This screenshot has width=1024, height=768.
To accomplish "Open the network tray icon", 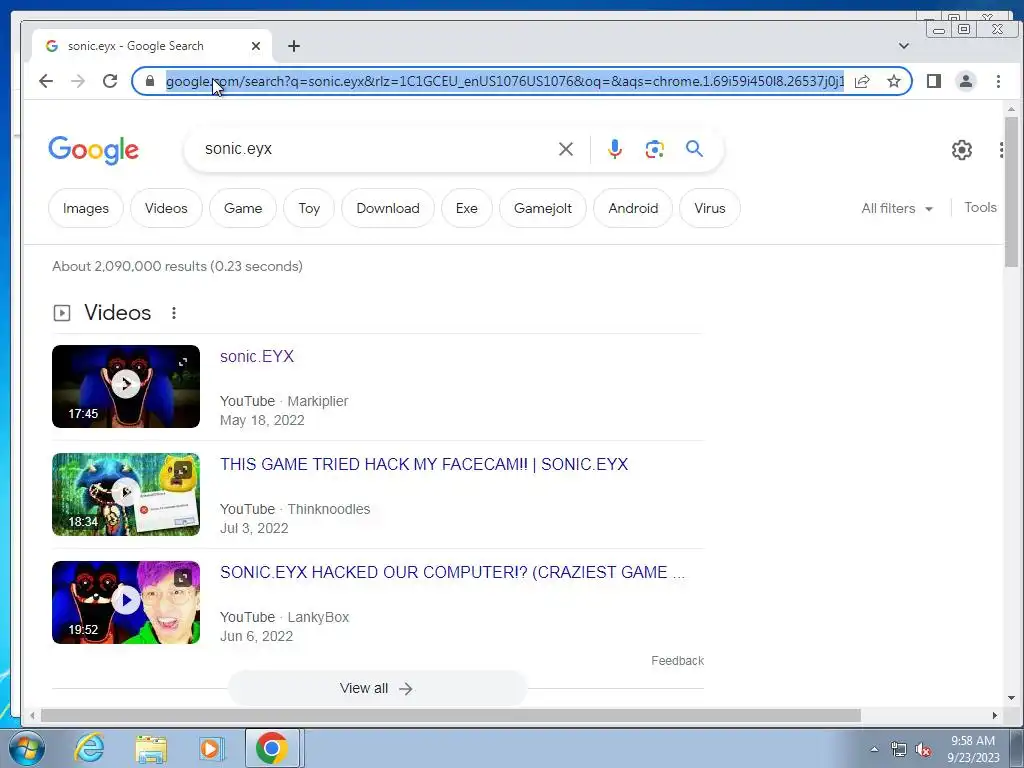I will coord(899,750).
